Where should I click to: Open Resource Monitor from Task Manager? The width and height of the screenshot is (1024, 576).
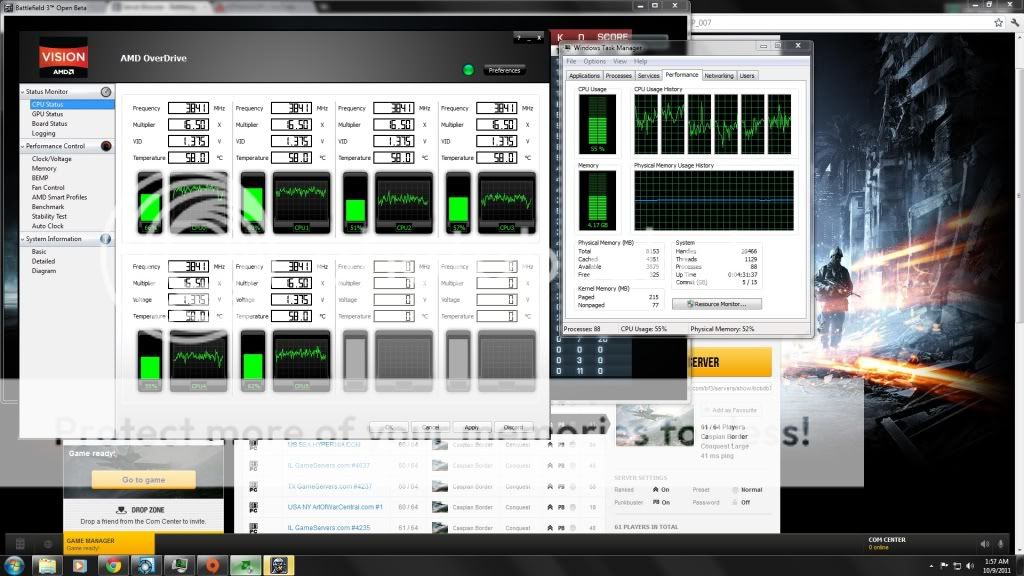pyautogui.click(x=716, y=304)
